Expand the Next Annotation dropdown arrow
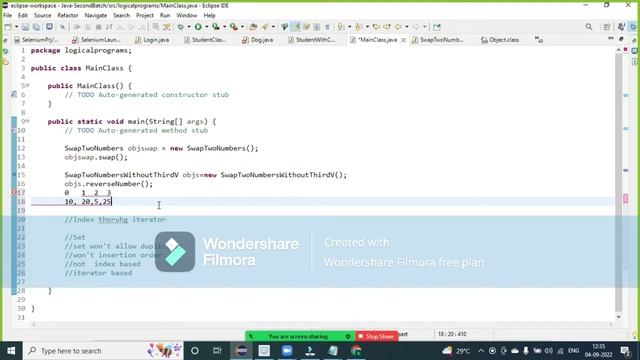 [x=349, y=27]
